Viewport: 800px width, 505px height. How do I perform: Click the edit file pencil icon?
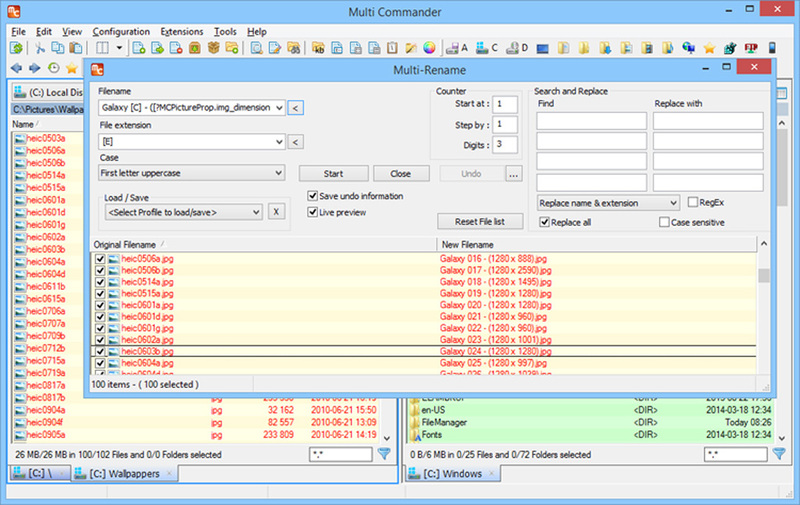[x=275, y=48]
